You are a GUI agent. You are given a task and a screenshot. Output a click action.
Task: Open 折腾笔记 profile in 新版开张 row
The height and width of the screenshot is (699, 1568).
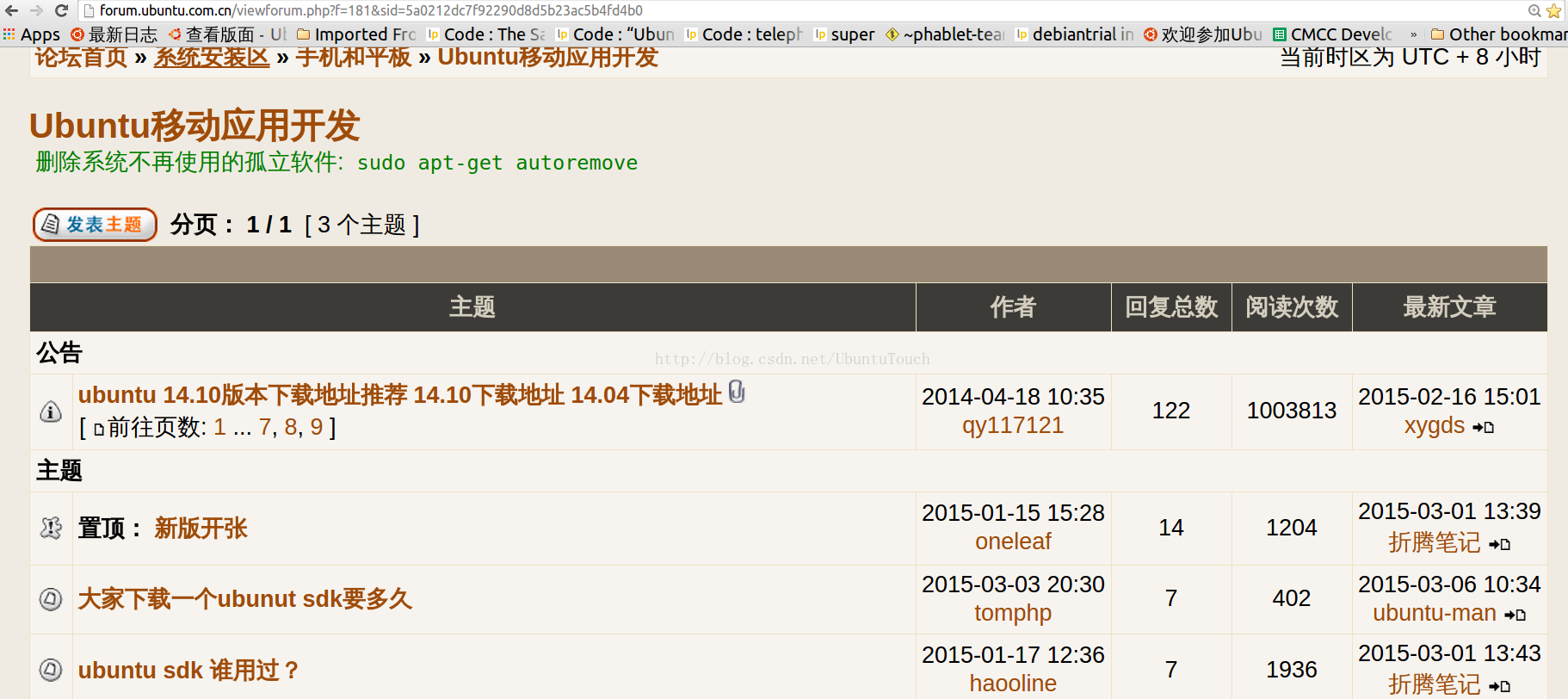point(1434,542)
